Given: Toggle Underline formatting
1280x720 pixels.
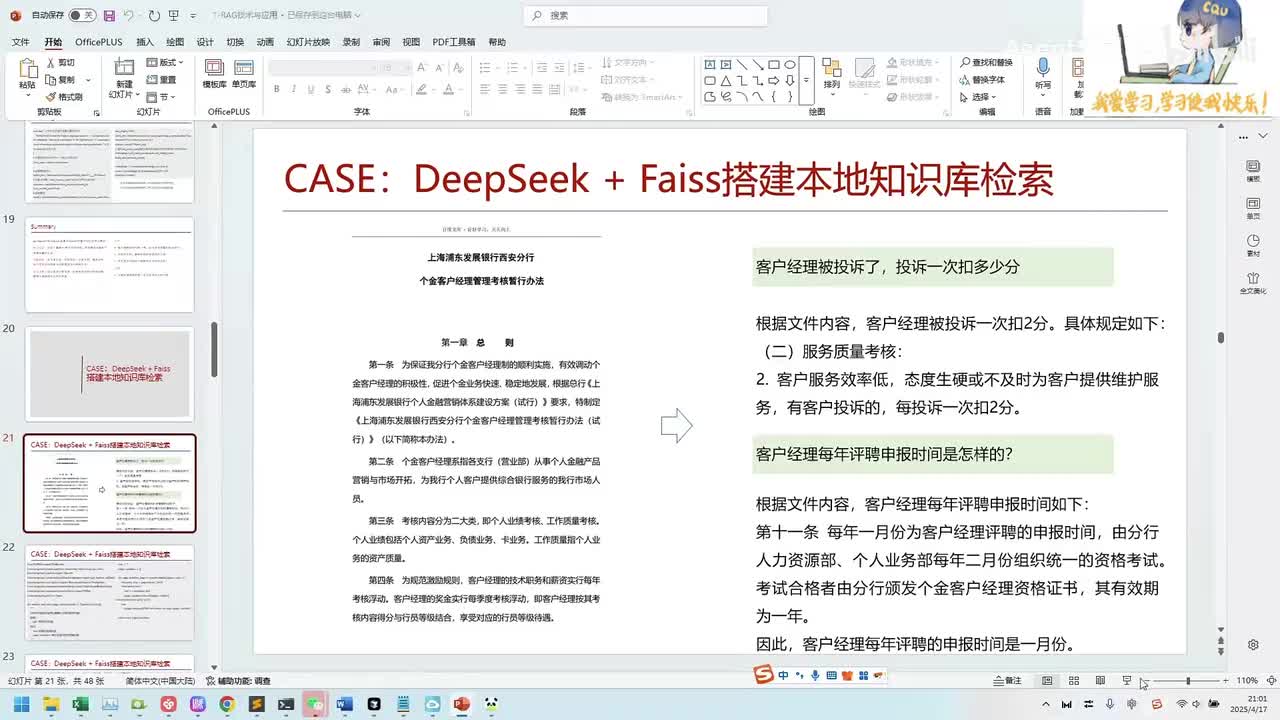Looking at the screenshot, I should [x=309, y=89].
